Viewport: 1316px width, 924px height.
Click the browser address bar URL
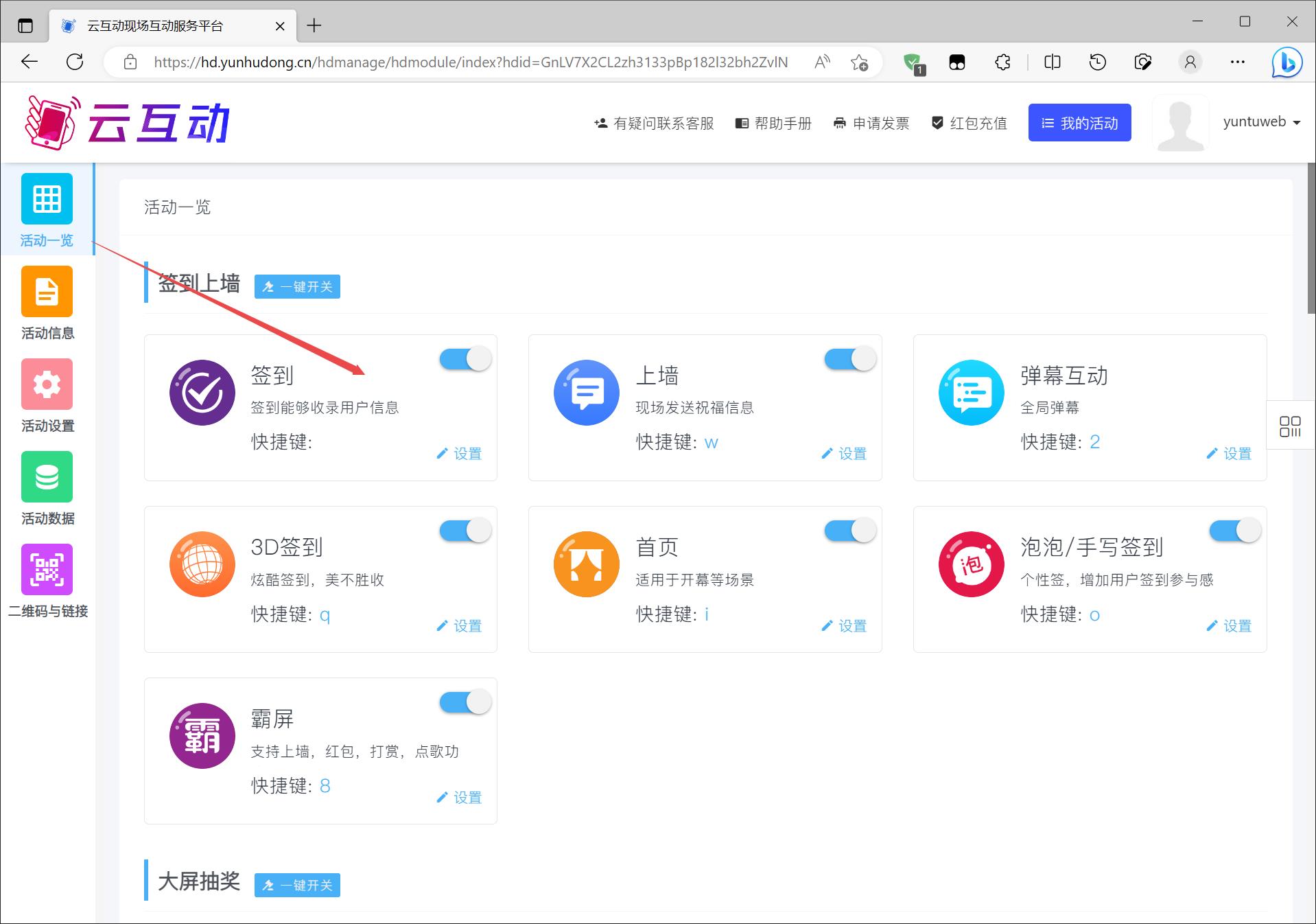[470, 62]
